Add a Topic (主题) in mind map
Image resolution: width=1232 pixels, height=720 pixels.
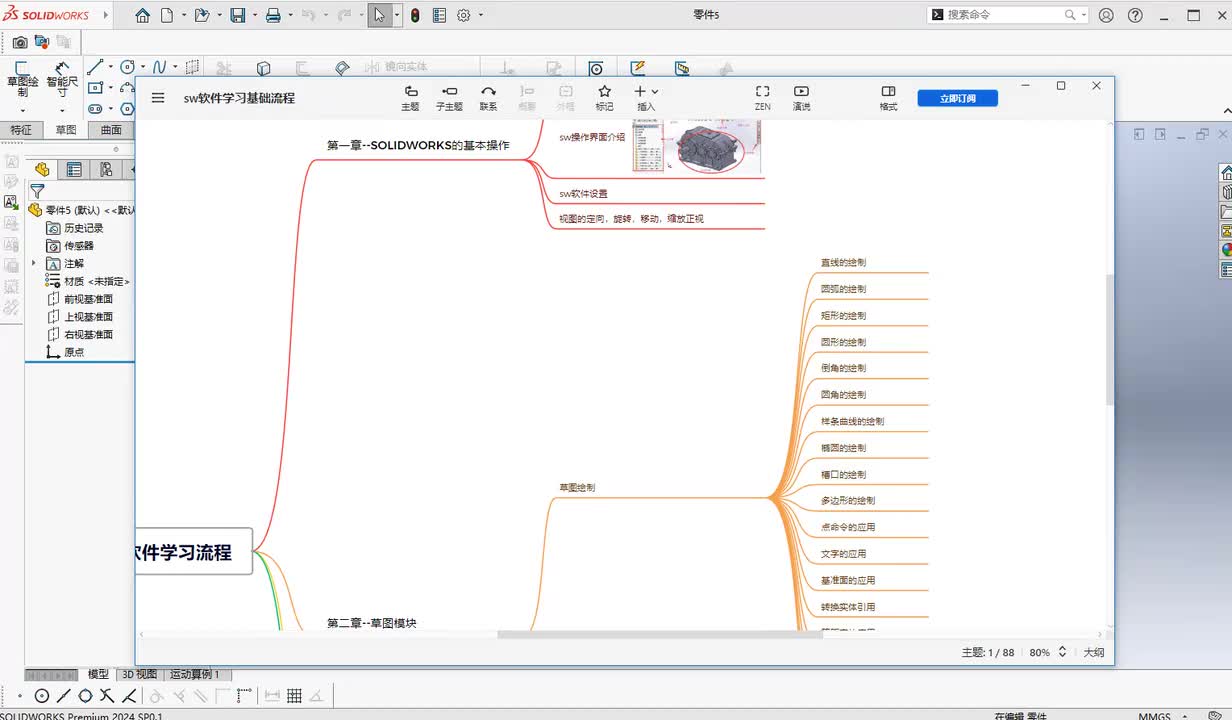click(410, 98)
